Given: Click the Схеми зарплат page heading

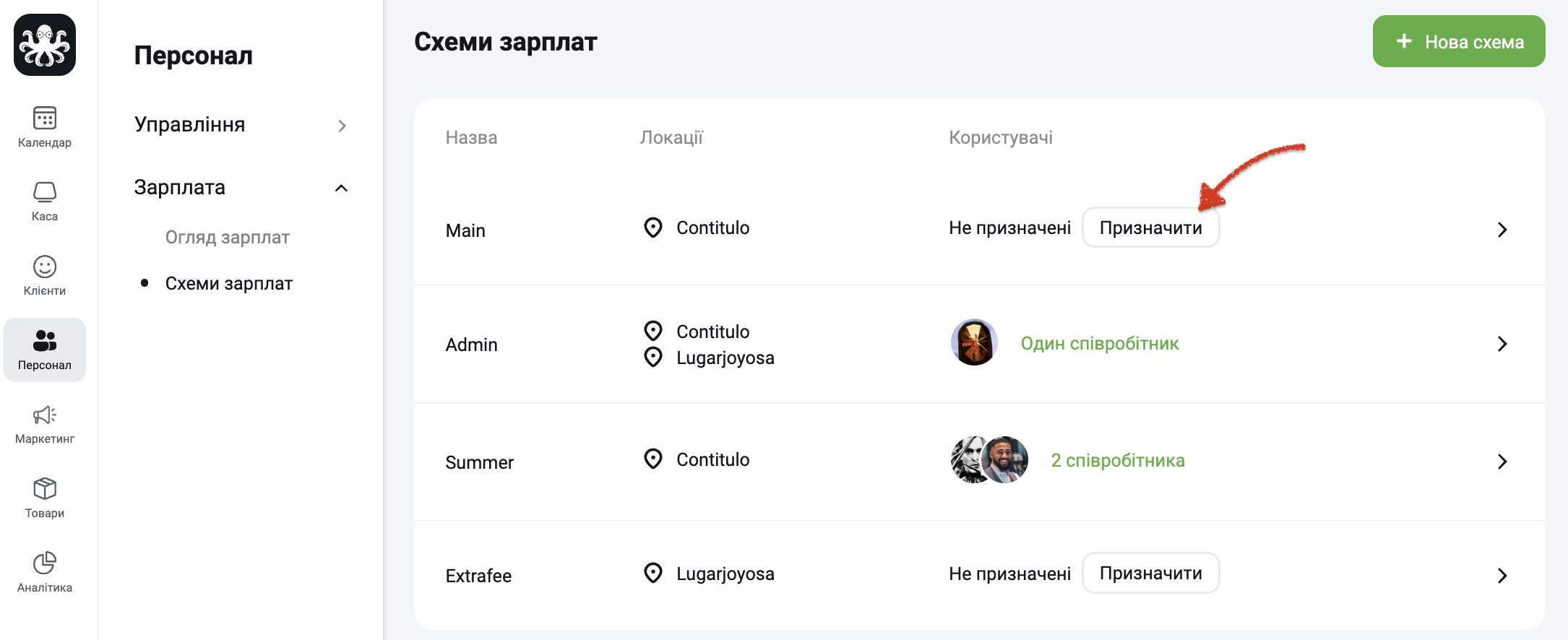Looking at the screenshot, I should [506, 42].
